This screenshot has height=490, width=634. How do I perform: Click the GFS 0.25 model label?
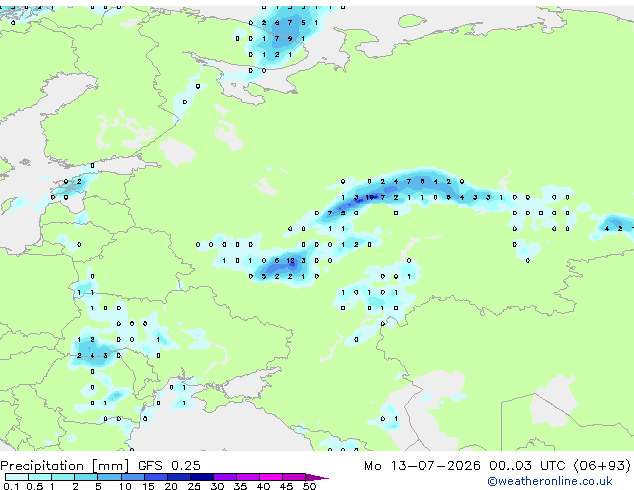point(169,465)
